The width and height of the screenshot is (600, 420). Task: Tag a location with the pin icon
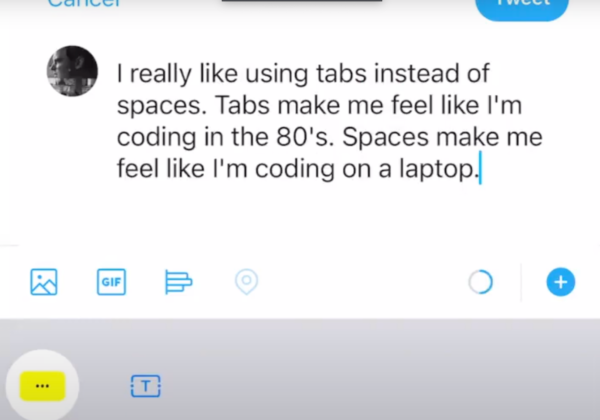(x=246, y=282)
